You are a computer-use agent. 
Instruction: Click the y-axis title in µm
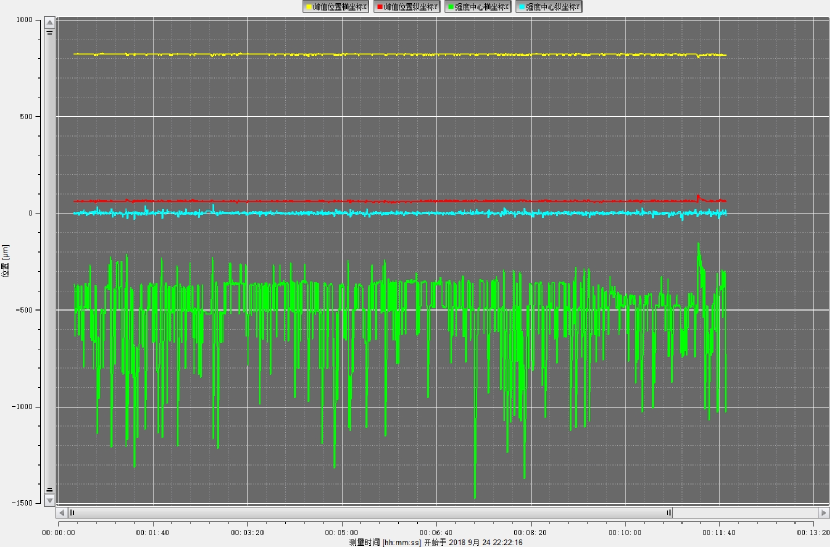5,261
